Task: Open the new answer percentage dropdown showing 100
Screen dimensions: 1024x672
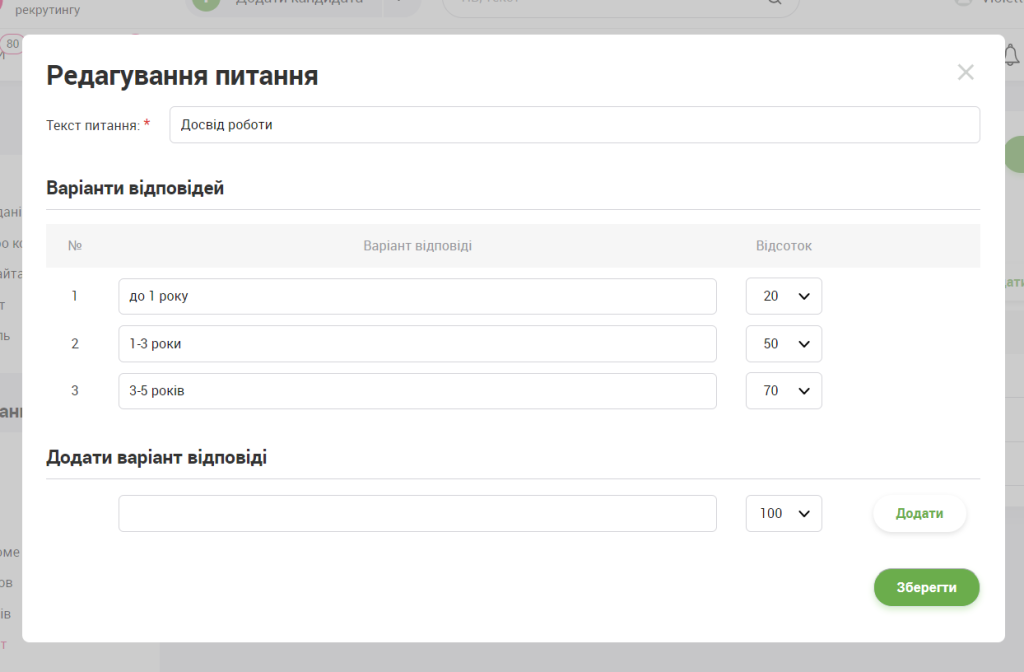Action: (x=784, y=513)
